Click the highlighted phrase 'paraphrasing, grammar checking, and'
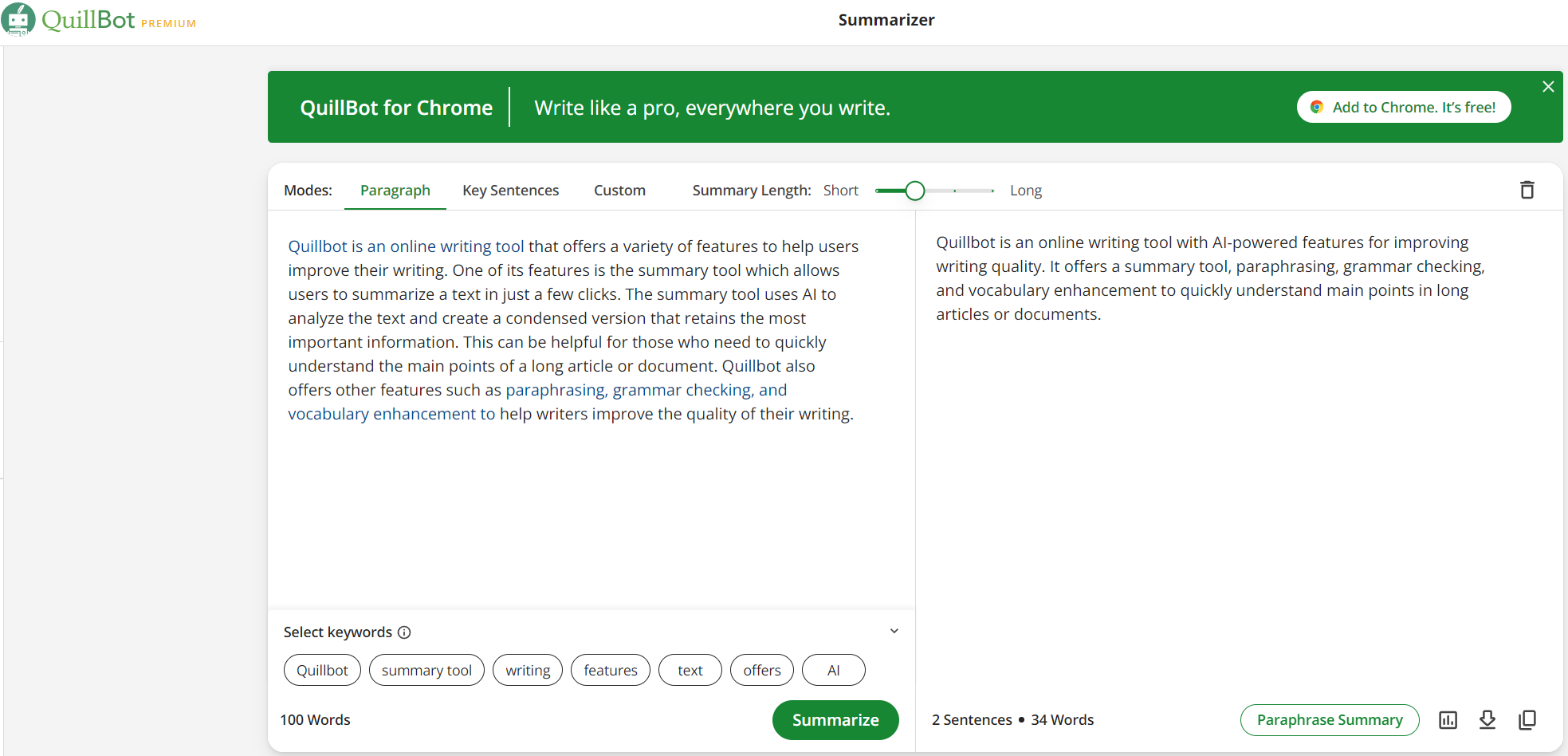Viewport: 1568px width, 756px height. point(646,390)
